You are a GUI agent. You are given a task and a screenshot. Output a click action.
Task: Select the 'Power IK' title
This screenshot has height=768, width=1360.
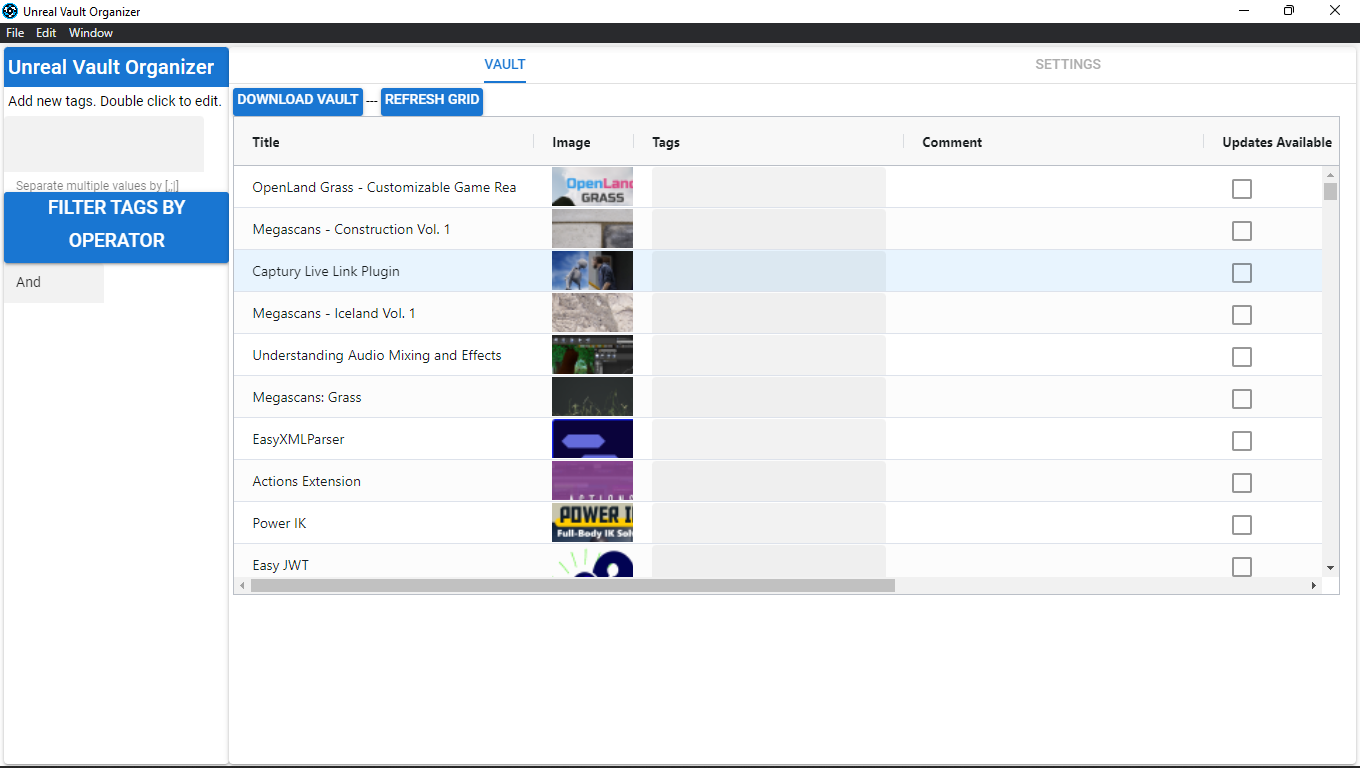279,524
